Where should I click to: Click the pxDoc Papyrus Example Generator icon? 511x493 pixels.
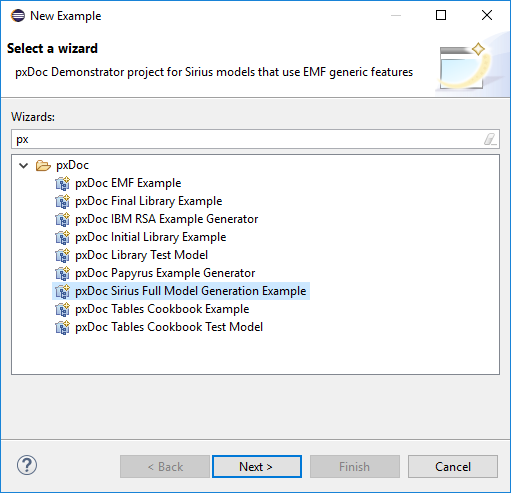click(x=62, y=273)
